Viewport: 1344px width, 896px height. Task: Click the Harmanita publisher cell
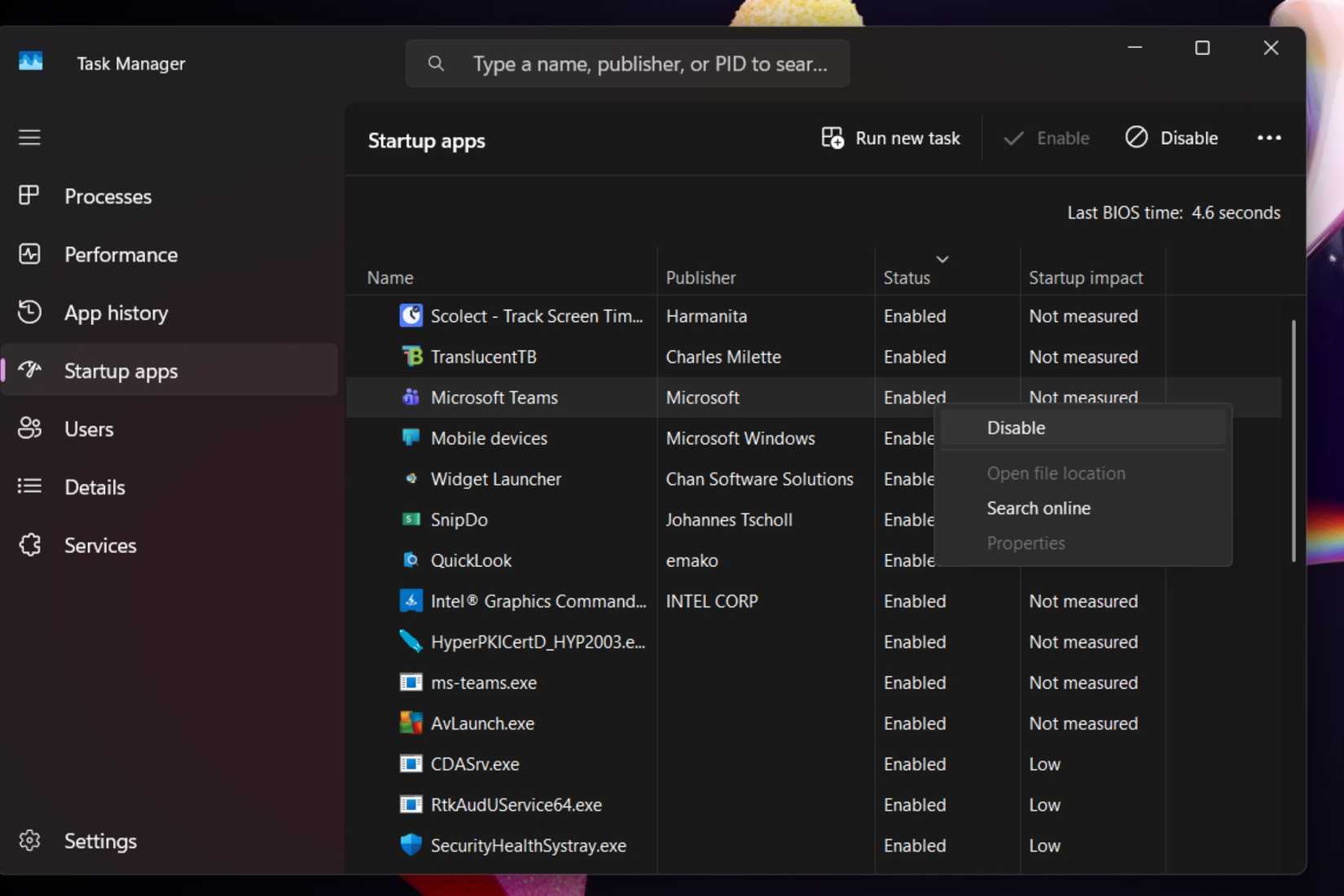706,316
